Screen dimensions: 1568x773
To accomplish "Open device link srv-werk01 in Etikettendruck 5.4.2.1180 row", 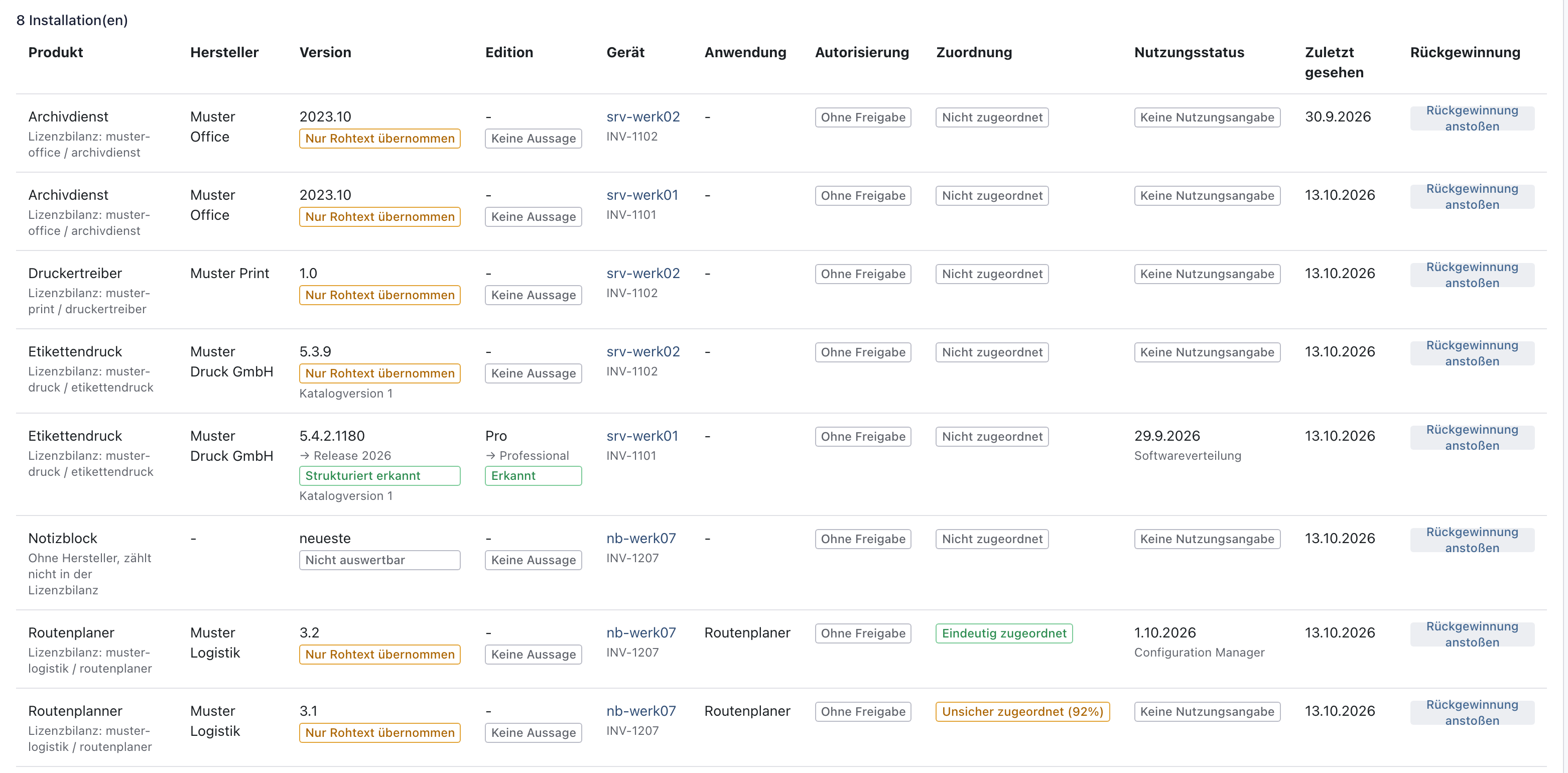I will pos(642,436).
